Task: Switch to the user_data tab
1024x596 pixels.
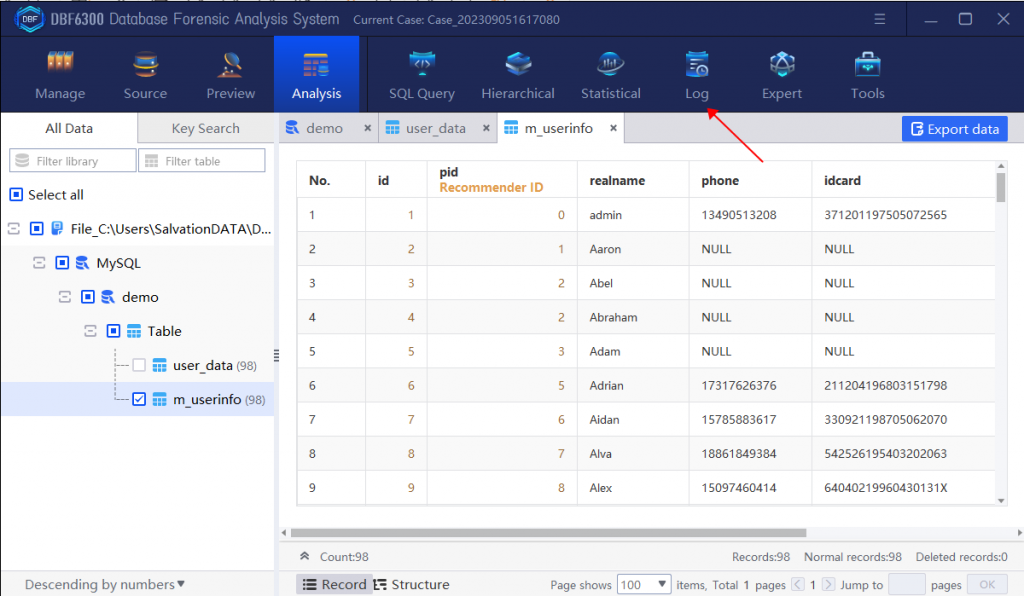Action: point(436,128)
